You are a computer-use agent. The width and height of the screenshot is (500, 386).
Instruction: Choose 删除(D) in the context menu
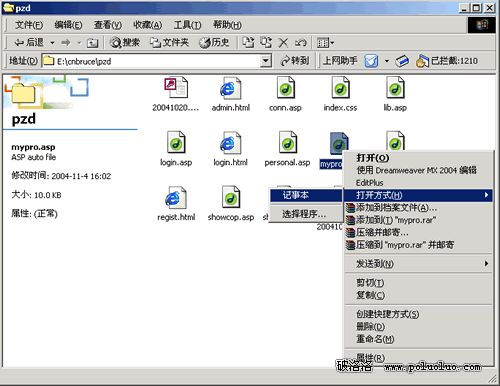(x=418, y=326)
